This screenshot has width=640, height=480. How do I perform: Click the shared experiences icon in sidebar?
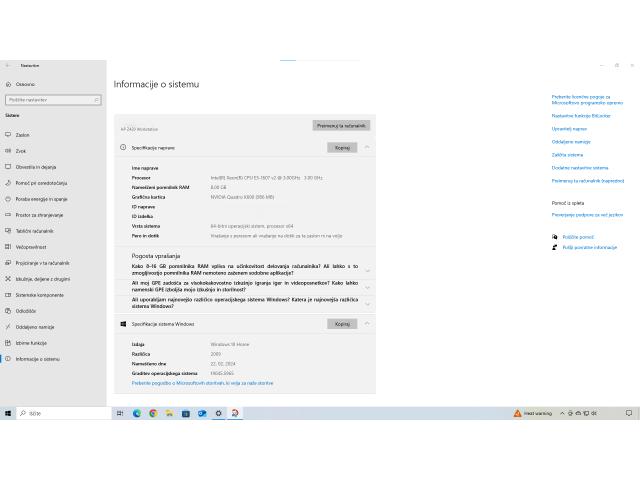(x=8, y=279)
